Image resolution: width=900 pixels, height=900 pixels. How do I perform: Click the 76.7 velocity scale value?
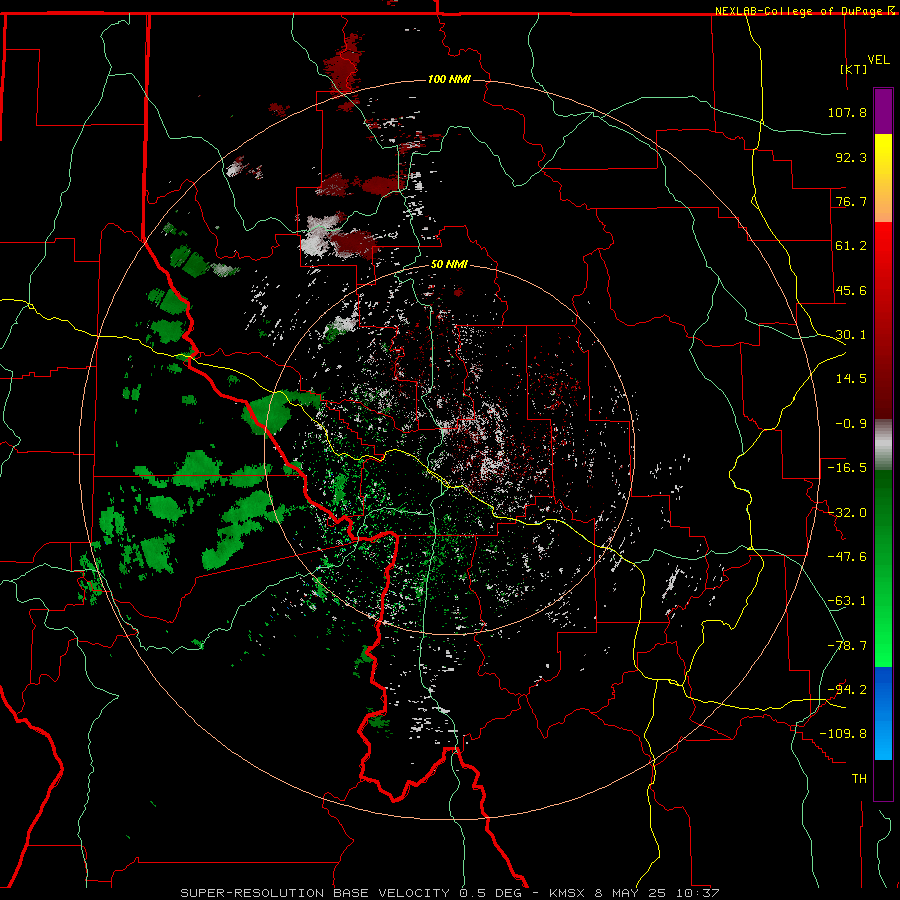click(851, 201)
